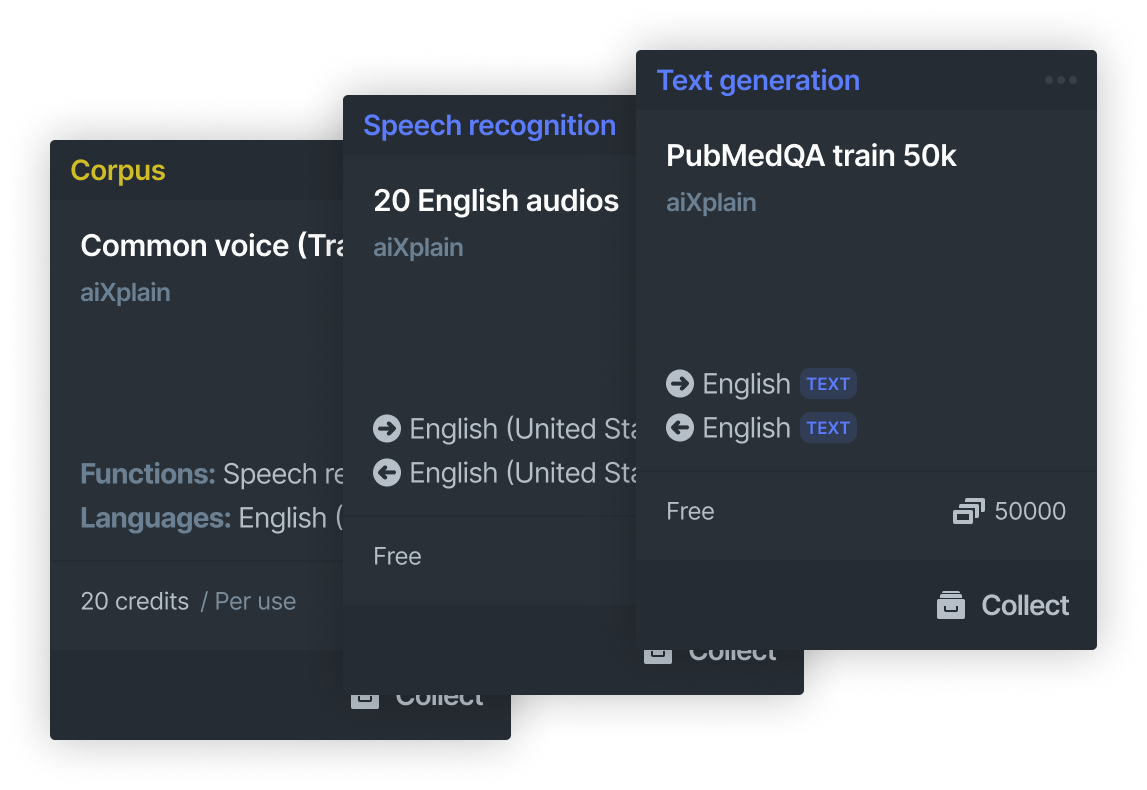Viewport: 1147px width, 790px height.
Task: Open the 20 English audios title
Action: (x=496, y=201)
